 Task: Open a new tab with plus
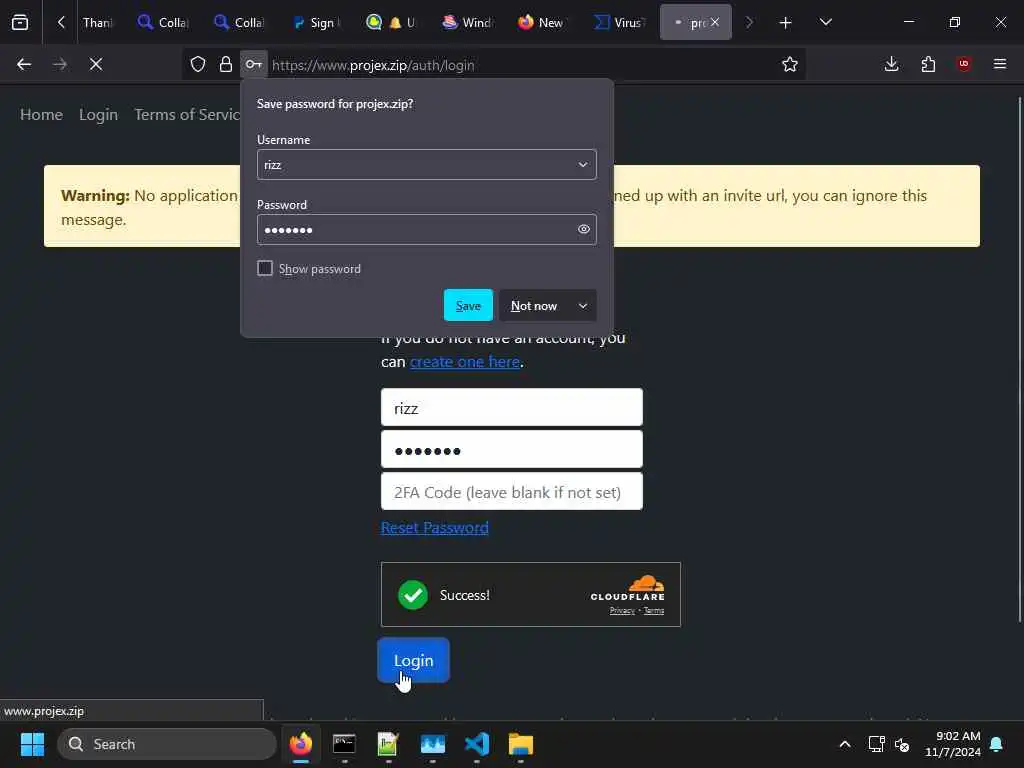[786, 23]
